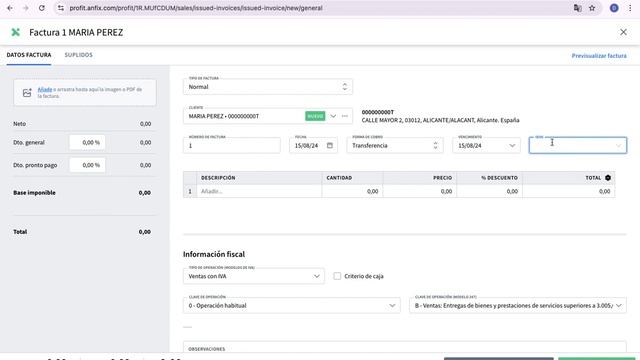Click the Fecha date field
640x360 pixels.
click(313, 145)
